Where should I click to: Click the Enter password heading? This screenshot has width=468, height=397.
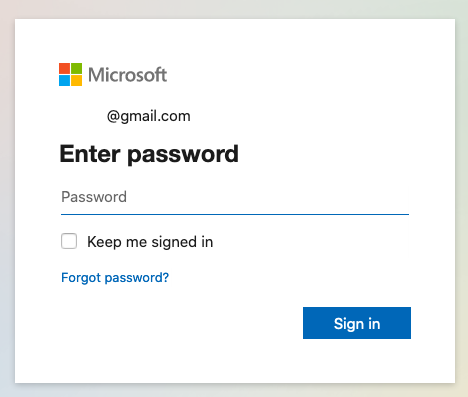point(149,154)
